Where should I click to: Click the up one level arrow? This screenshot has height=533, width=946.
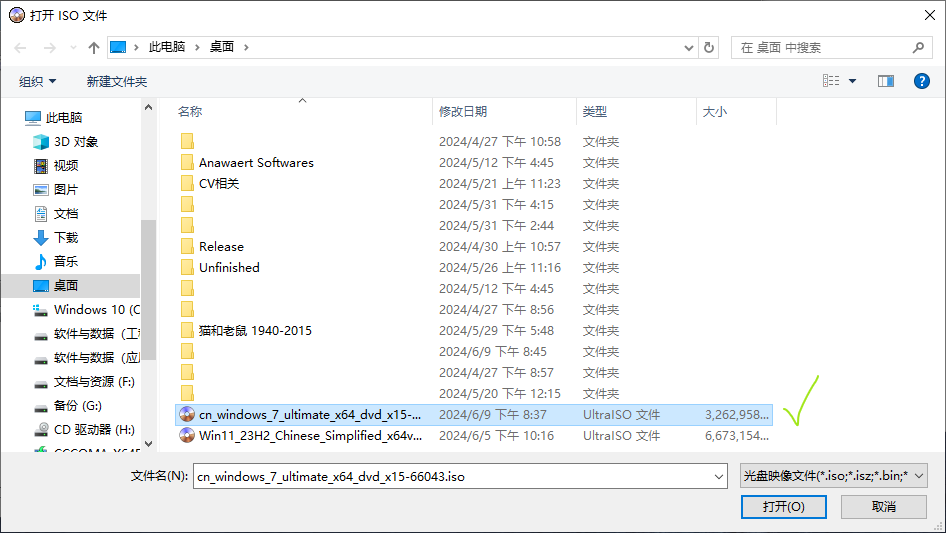[94, 48]
